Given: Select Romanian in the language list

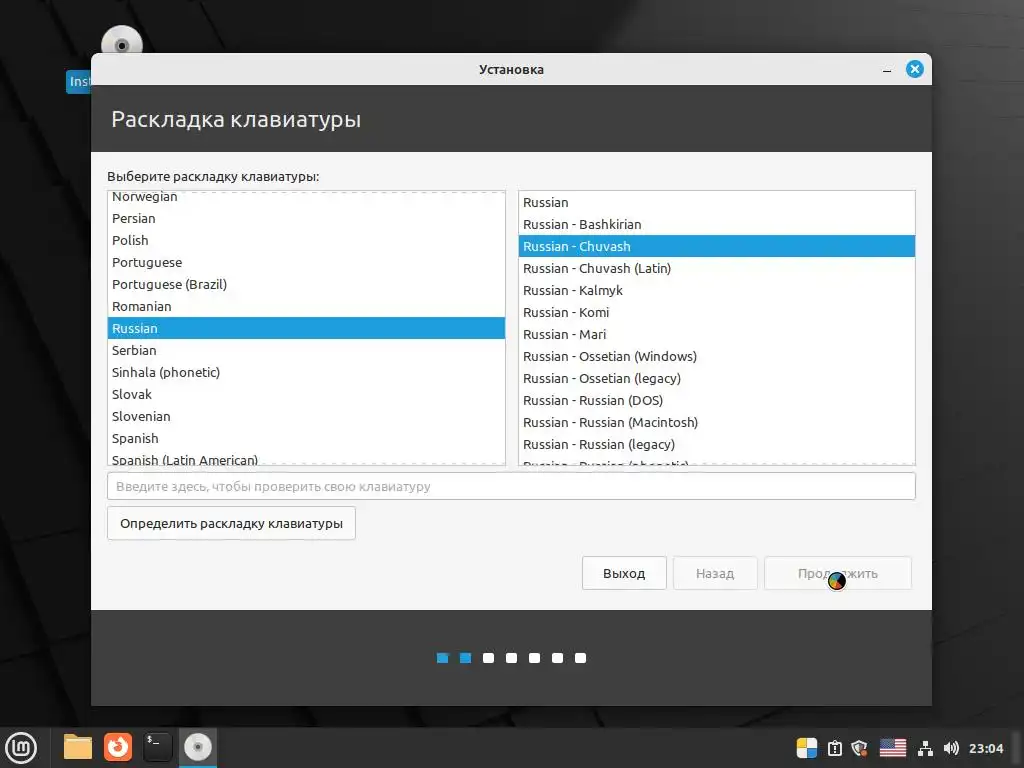Looking at the screenshot, I should coord(306,306).
